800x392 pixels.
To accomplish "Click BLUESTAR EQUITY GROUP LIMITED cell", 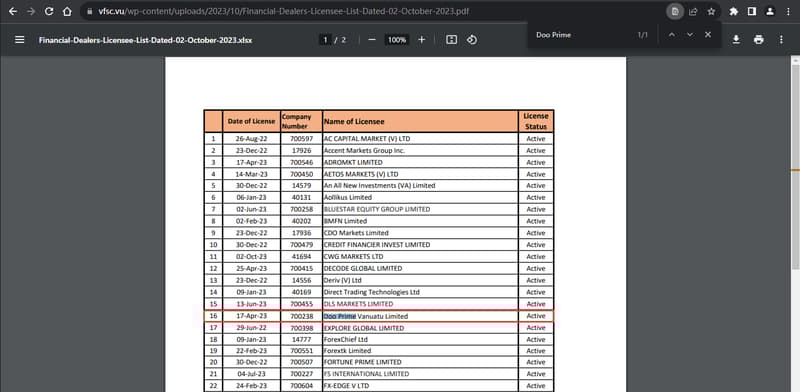I will pyautogui.click(x=420, y=209).
